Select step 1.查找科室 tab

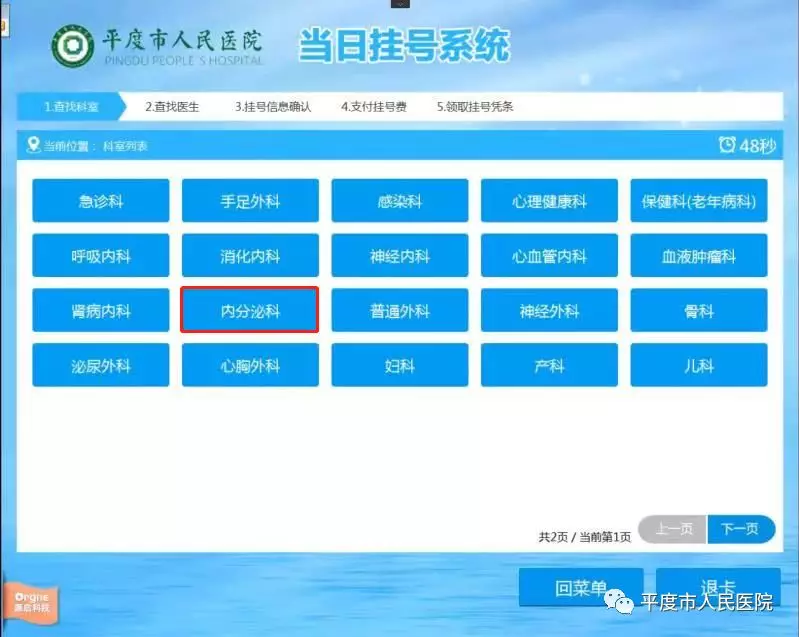point(70,106)
